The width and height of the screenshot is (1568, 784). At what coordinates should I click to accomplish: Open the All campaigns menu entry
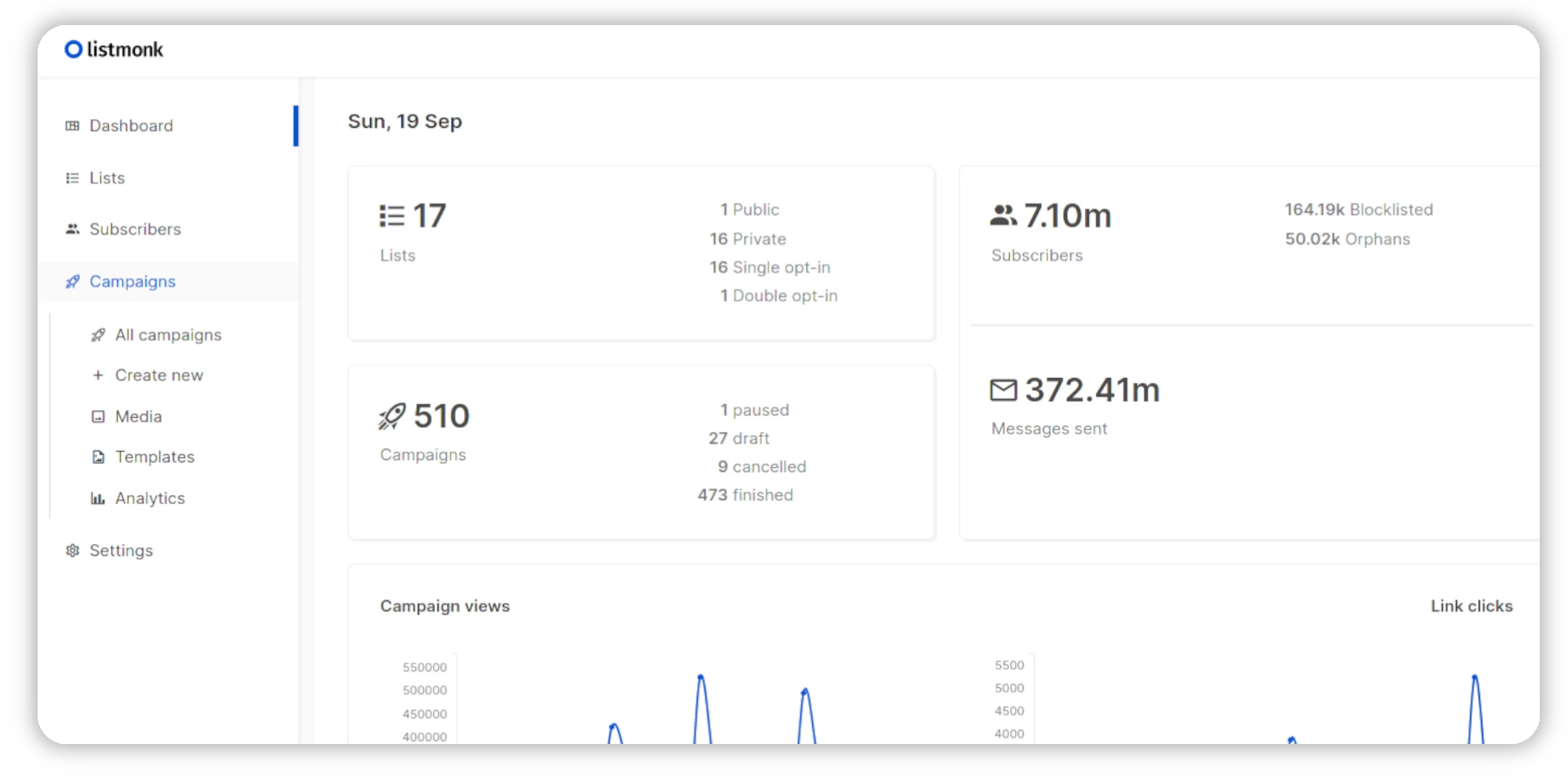point(168,335)
